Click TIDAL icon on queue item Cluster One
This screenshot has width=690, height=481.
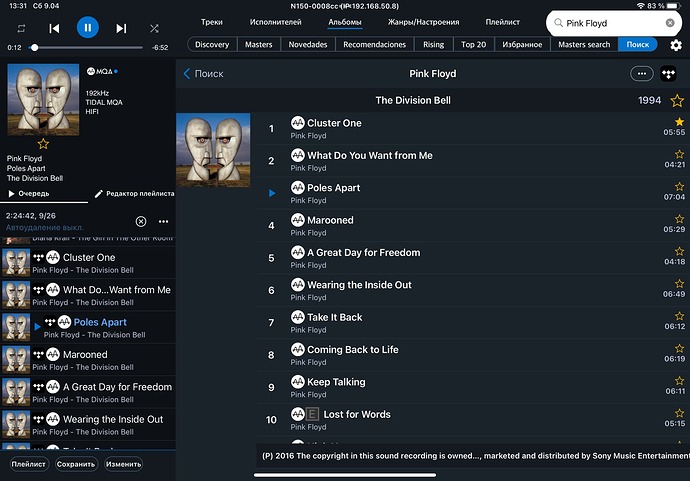tap(39, 257)
